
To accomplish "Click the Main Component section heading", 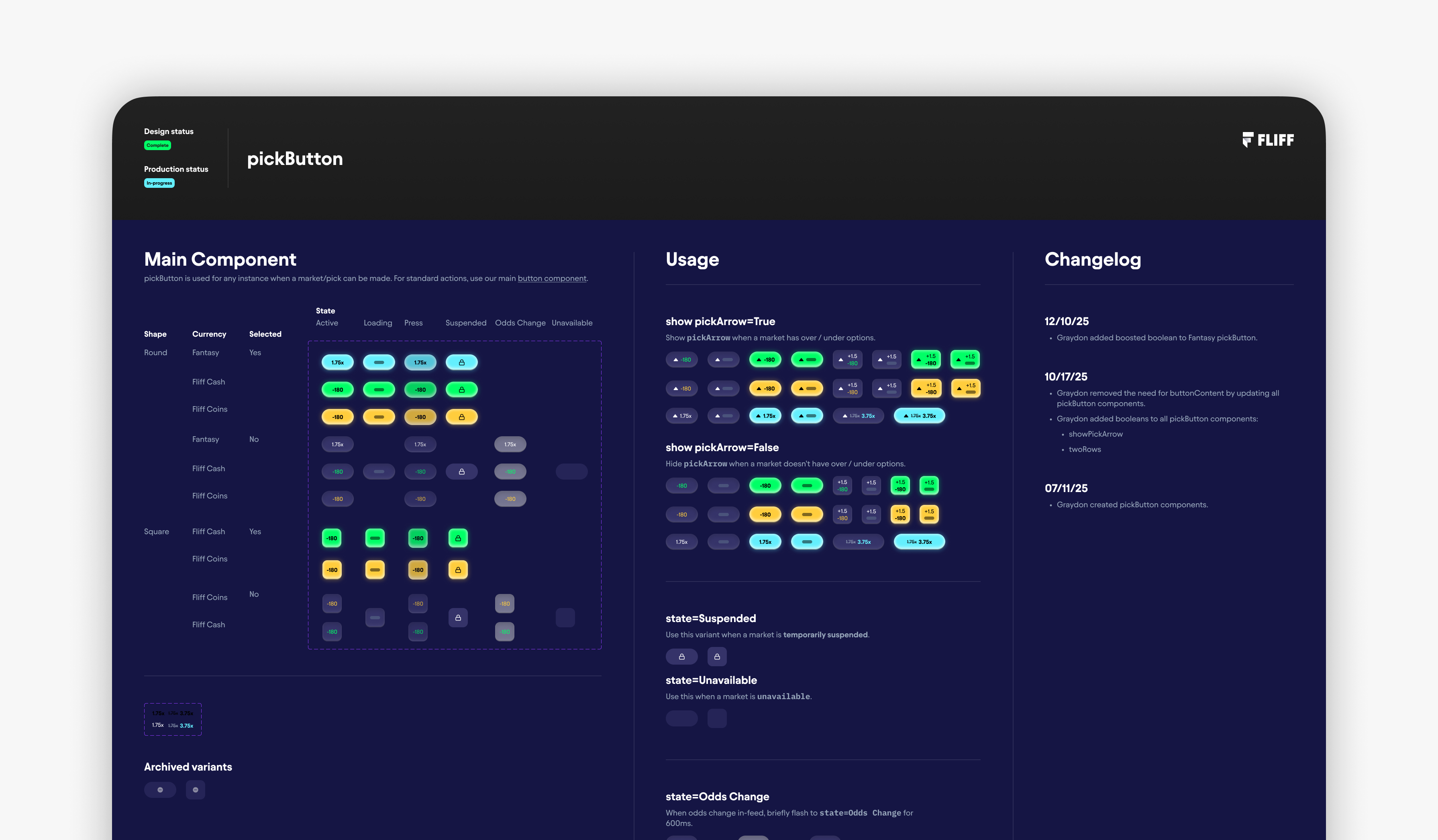I will [220, 260].
